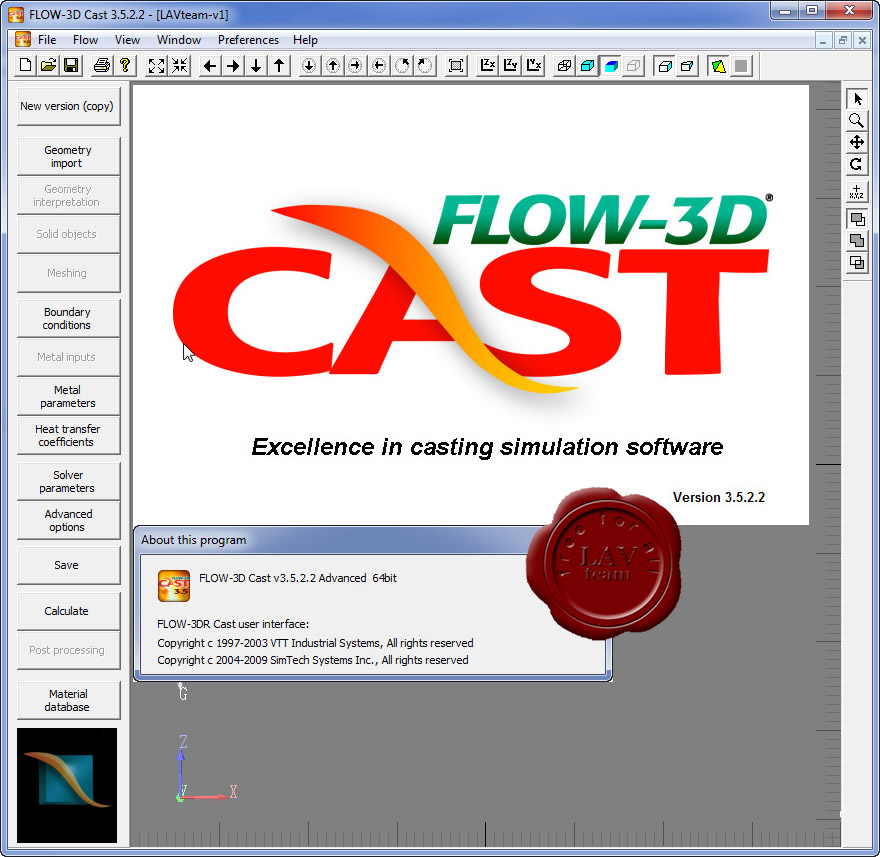This screenshot has width=880, height=857.
Task: Open the Flow menu
Action: [85, 40]
